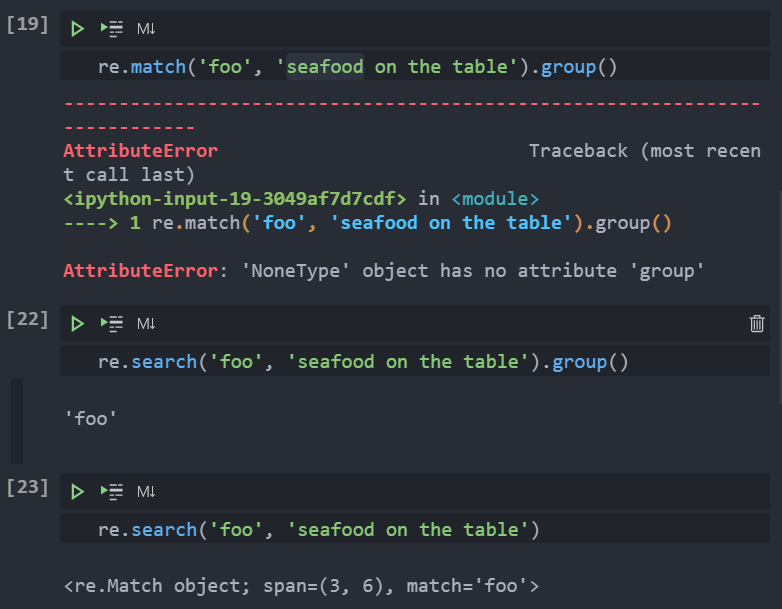782x609 pixels.
Task: Click the re.match code line in cell 19
Action: (x=358, y=67)
